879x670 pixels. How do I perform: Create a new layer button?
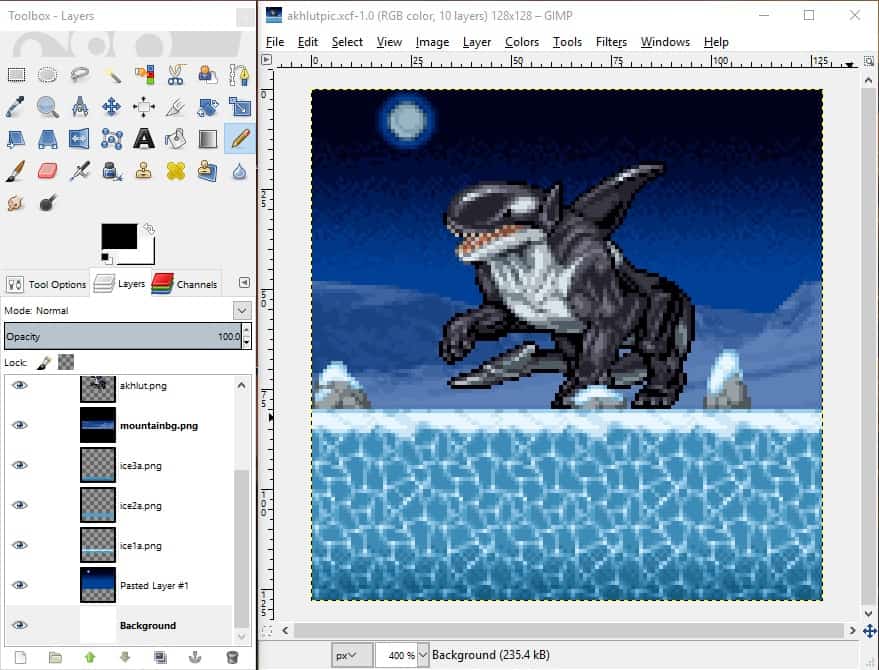pyautogui.click(x=20, y=657)
